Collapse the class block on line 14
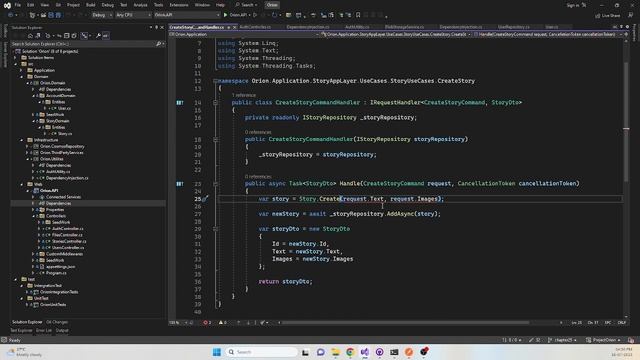This screenshot has width=640, height=360. (x=215, y=102)
